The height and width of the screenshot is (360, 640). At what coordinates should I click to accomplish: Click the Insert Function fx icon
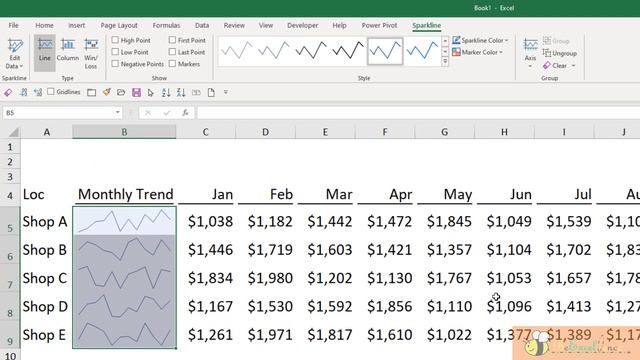[x=185, y=113]
